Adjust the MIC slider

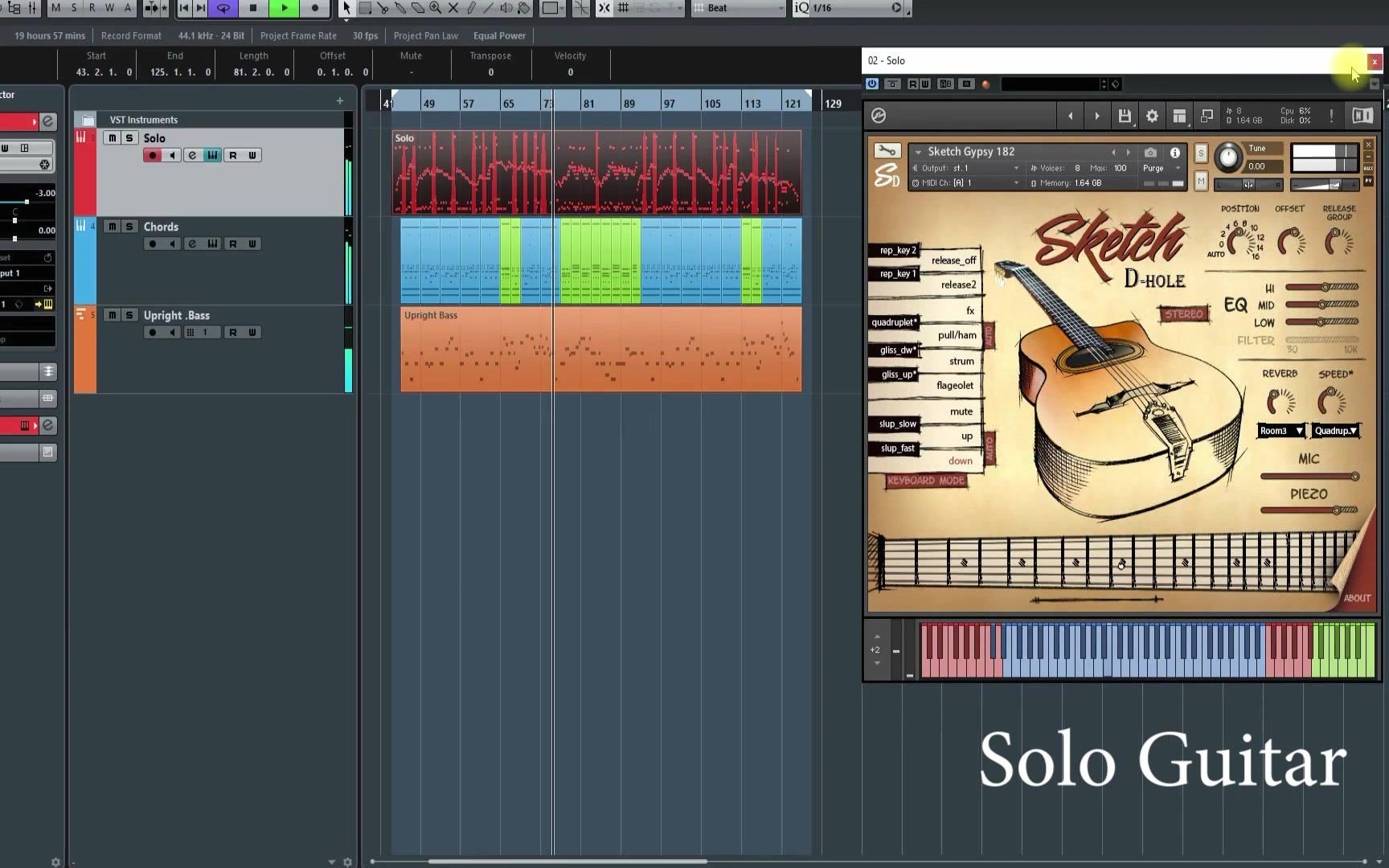pos(1309,477)
